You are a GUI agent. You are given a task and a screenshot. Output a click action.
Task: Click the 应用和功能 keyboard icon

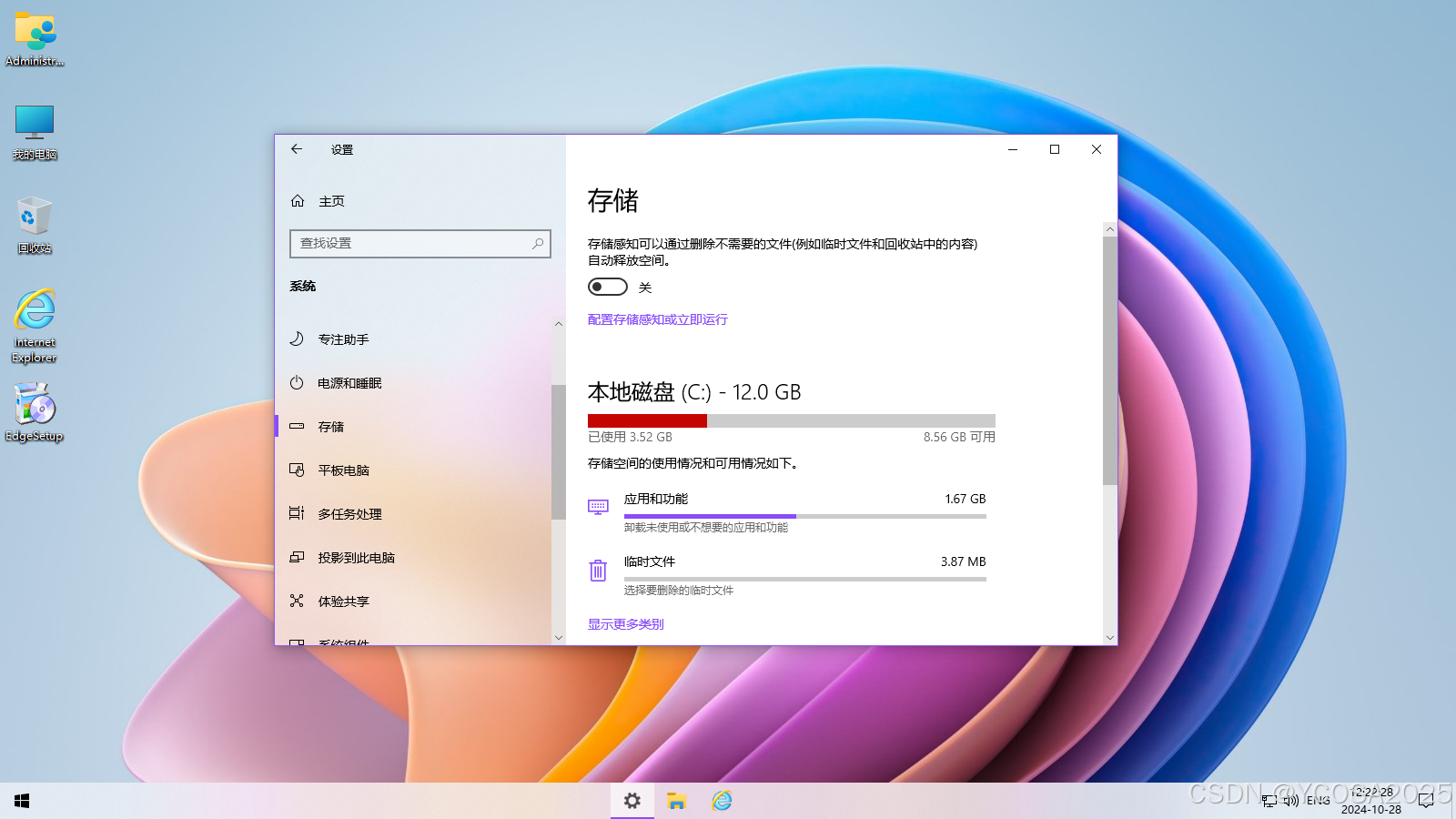[598, 507]
